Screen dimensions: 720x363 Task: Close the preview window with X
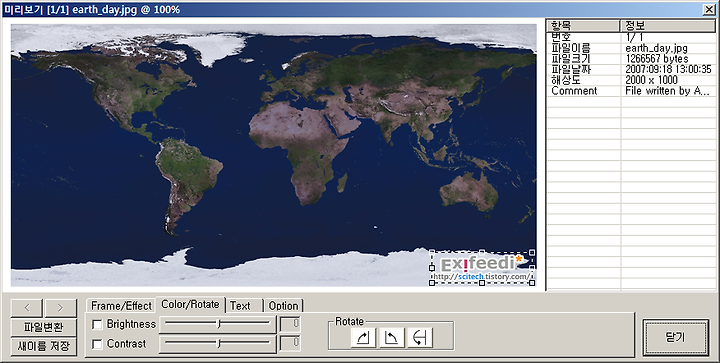pos(709,10)
